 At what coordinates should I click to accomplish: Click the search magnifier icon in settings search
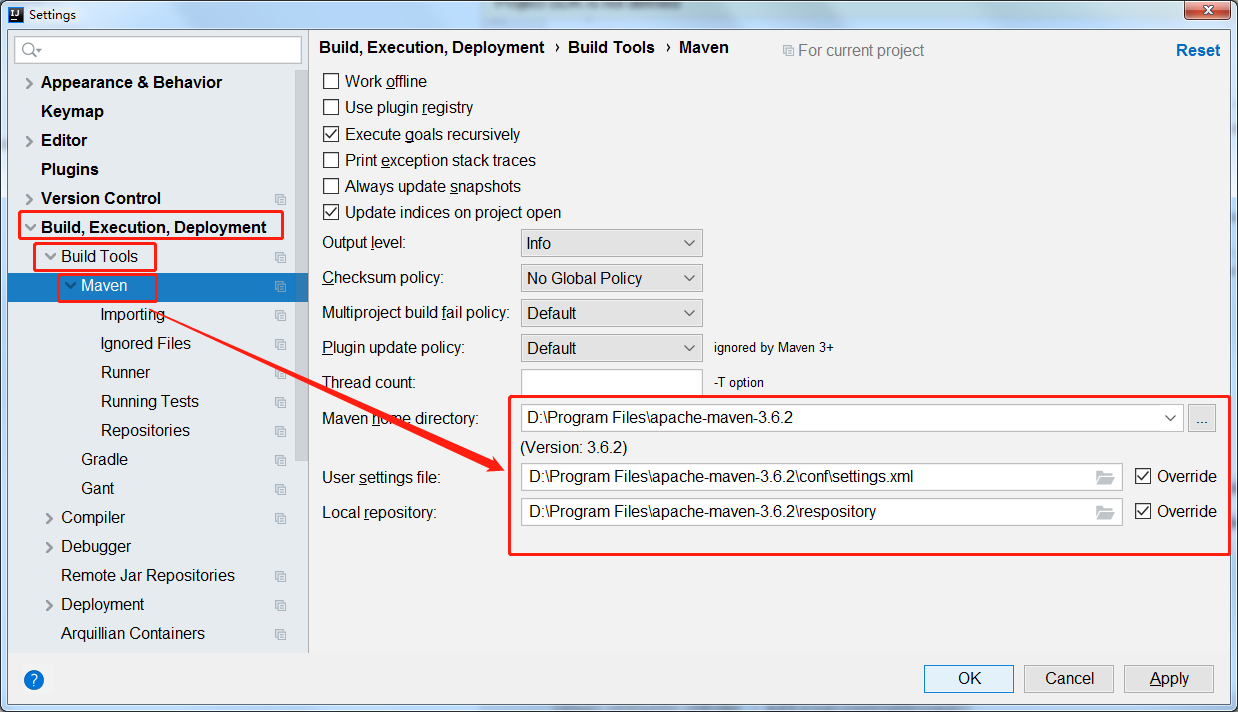pyautogui.click(x=31, y=50)
